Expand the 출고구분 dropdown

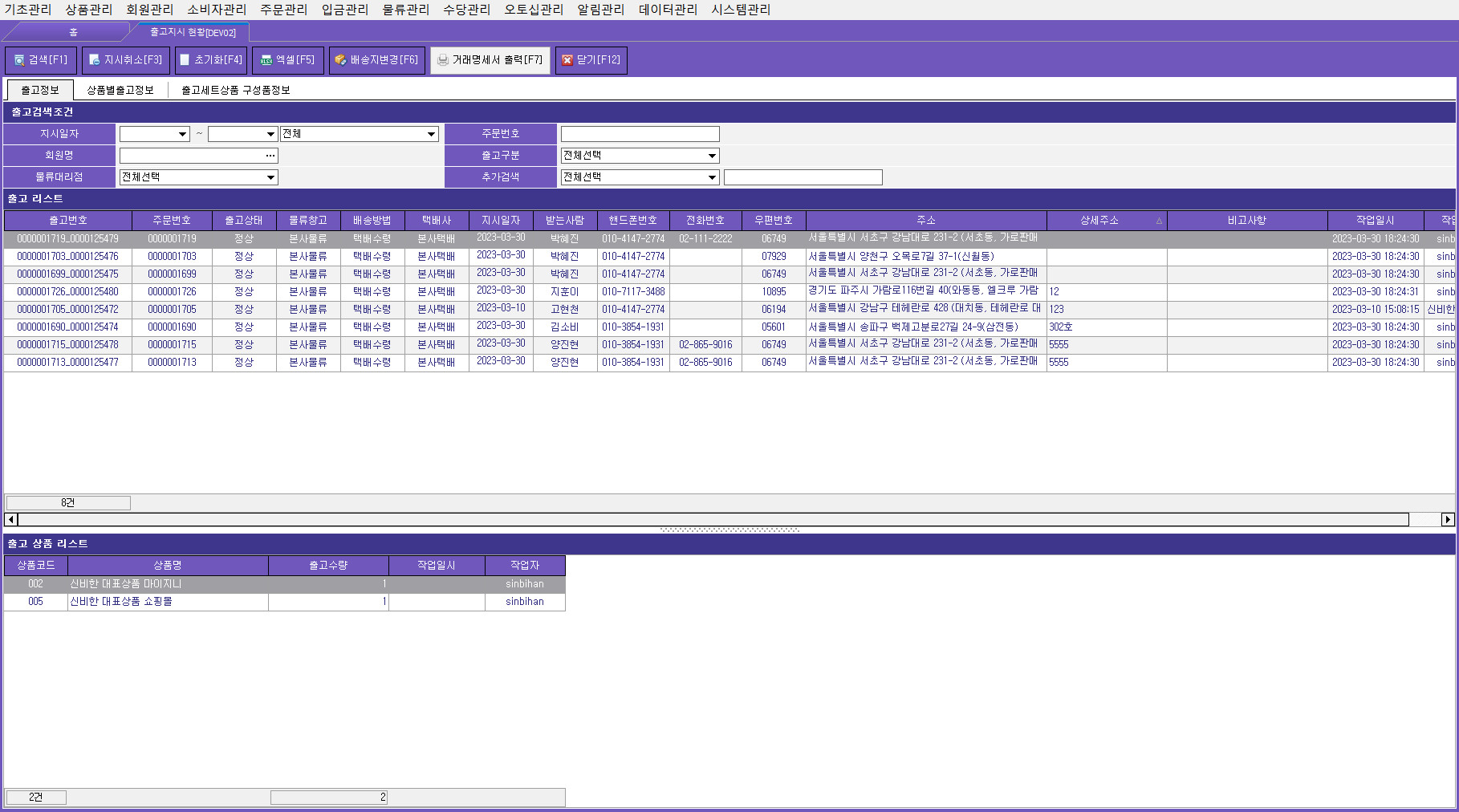(x=712, y=156)
